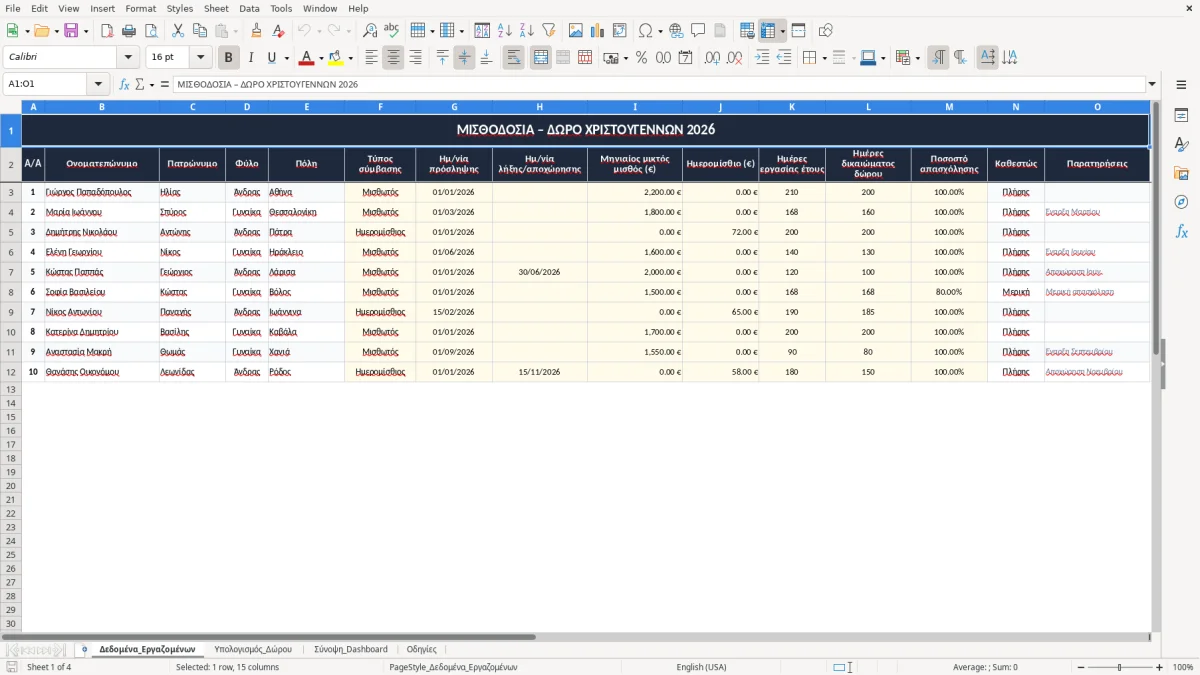This screenshot has height=675, width=1200.
Task: Click the Format as Percent icon
Action: [641, 58]
